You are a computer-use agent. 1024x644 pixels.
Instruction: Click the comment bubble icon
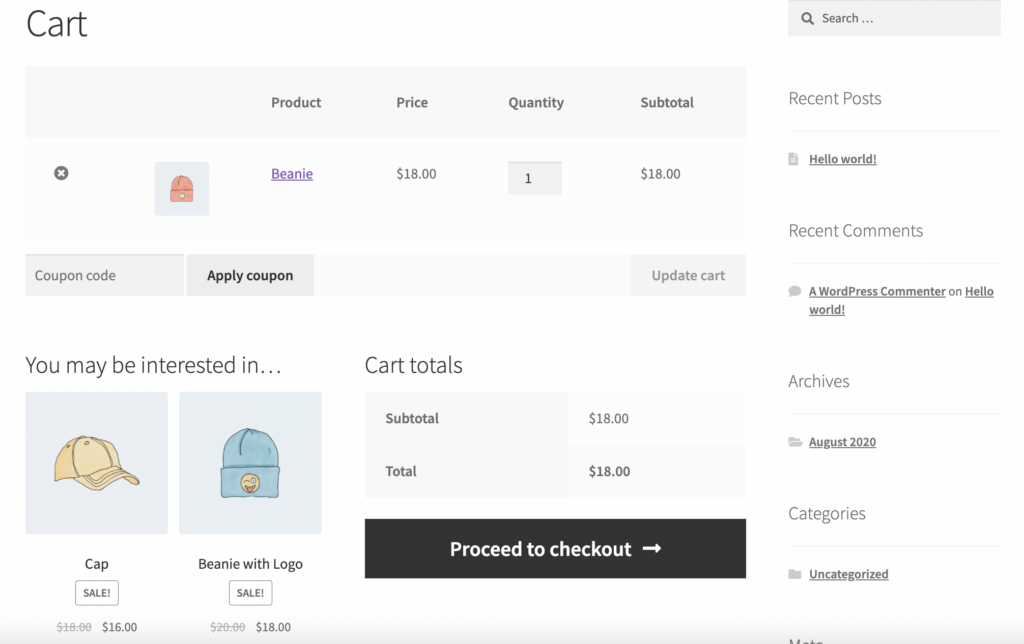(x=795, y=291)
